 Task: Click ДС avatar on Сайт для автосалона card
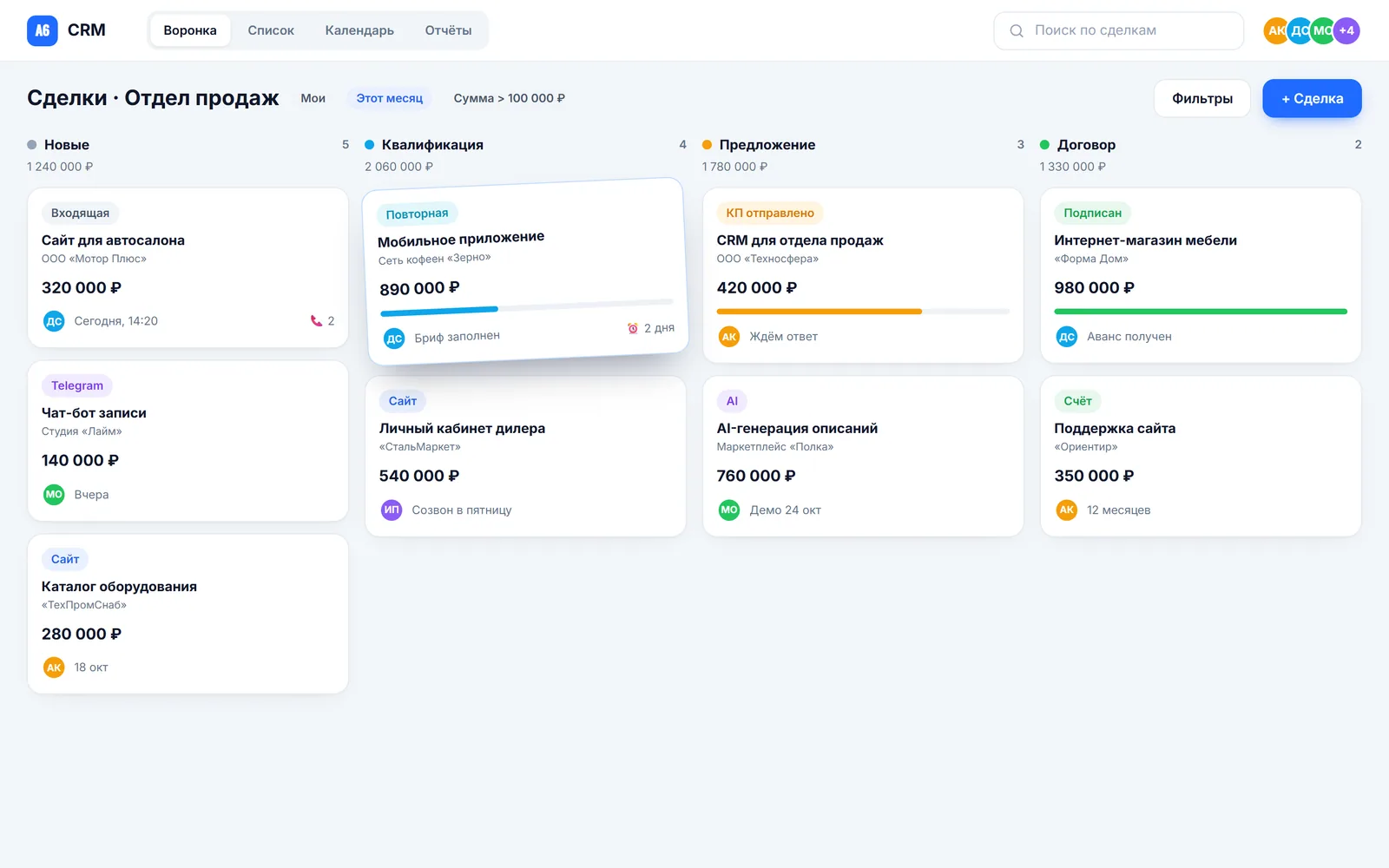[54, 321]
